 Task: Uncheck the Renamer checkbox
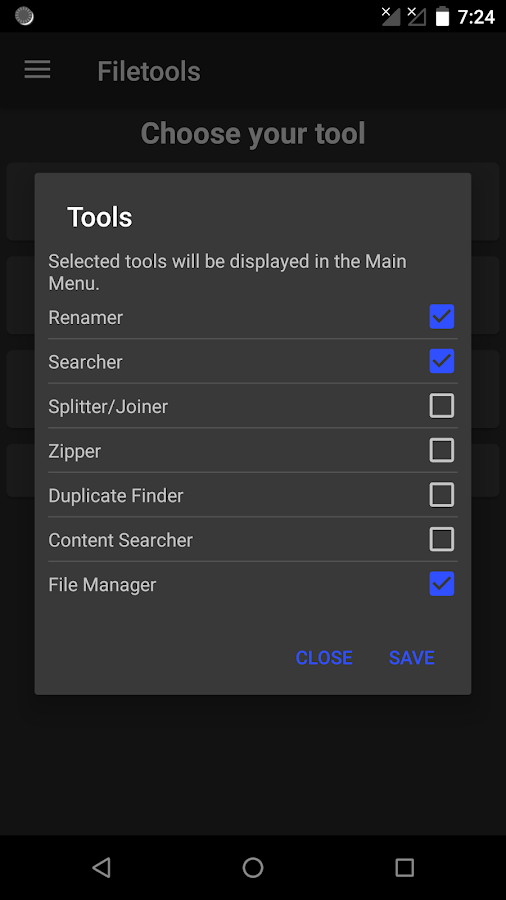click(x=442, y=317)
